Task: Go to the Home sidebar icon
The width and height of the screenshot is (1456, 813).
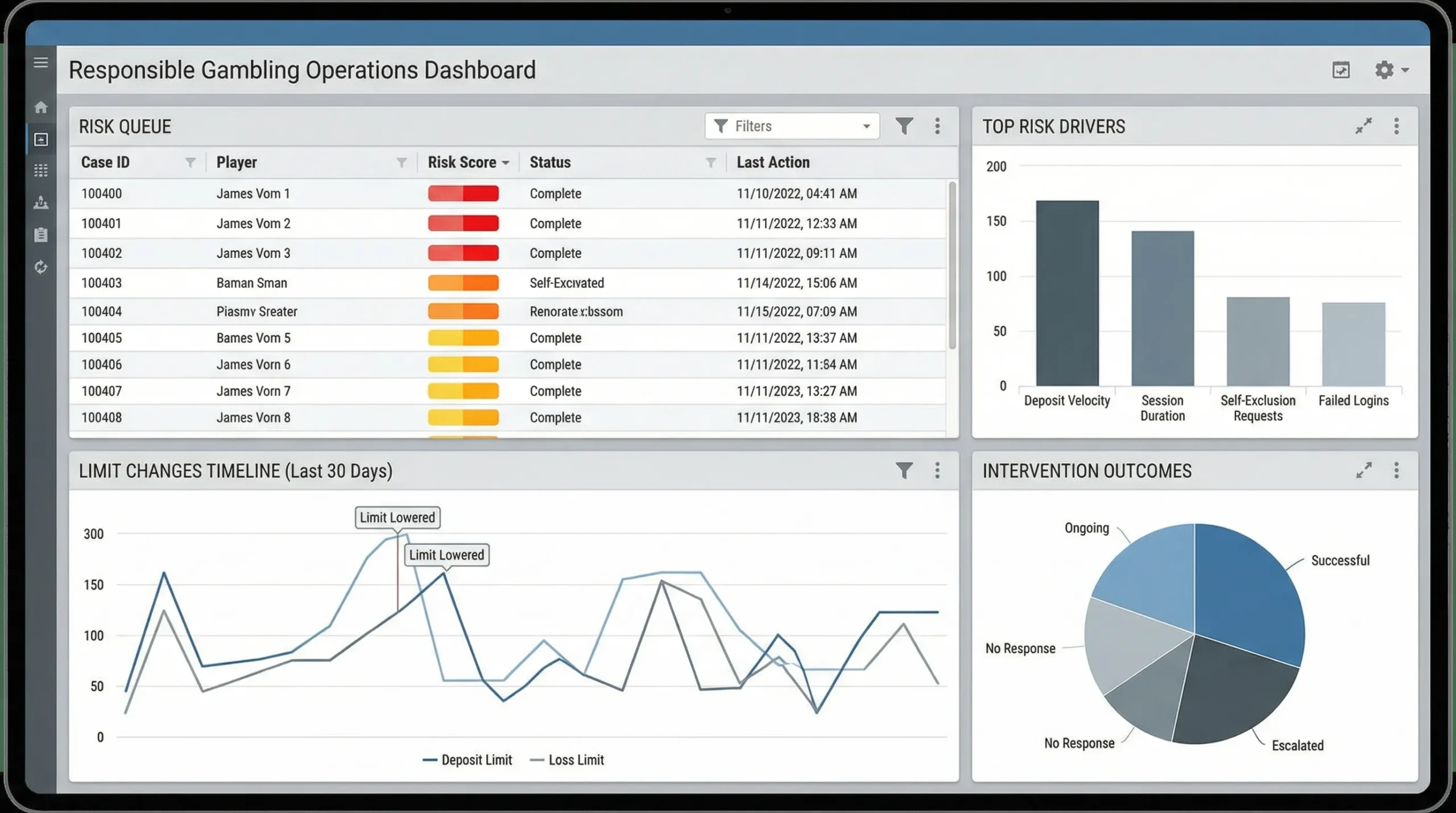Action: [x=40, y=107]
